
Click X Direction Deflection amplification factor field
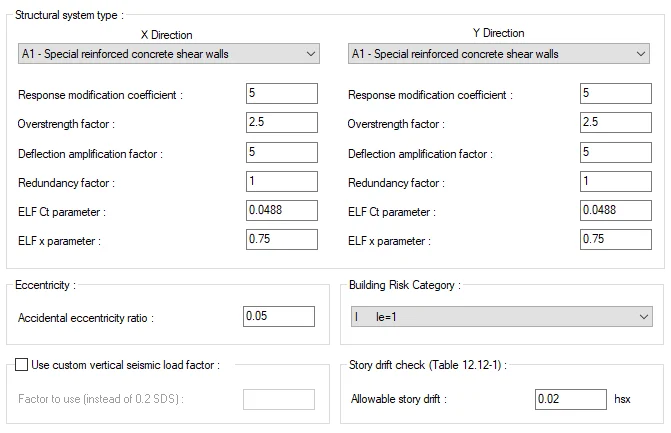pyautogui.click(x=282, y=152)
